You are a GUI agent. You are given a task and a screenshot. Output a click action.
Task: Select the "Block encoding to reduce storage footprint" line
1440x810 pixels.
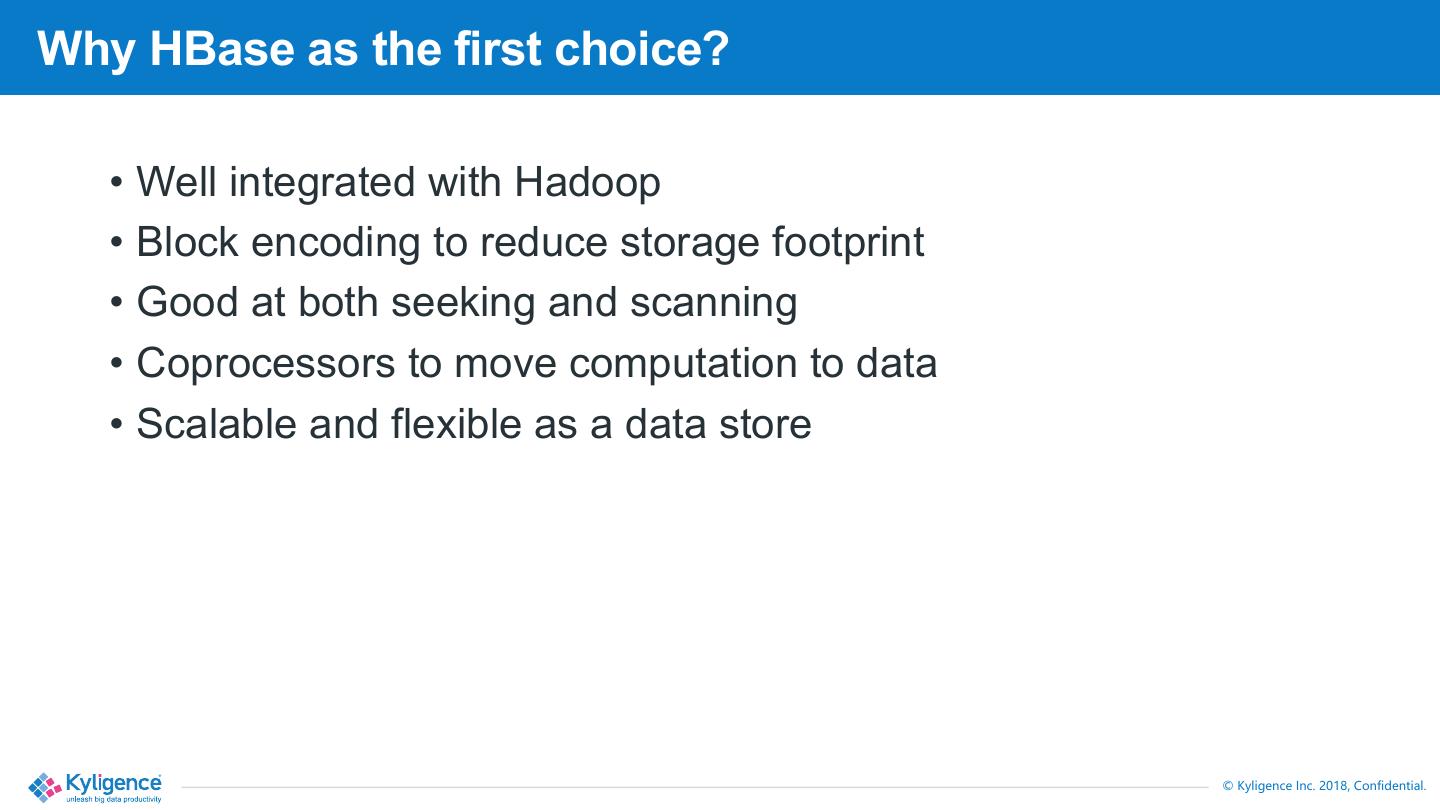coord(530,242)
